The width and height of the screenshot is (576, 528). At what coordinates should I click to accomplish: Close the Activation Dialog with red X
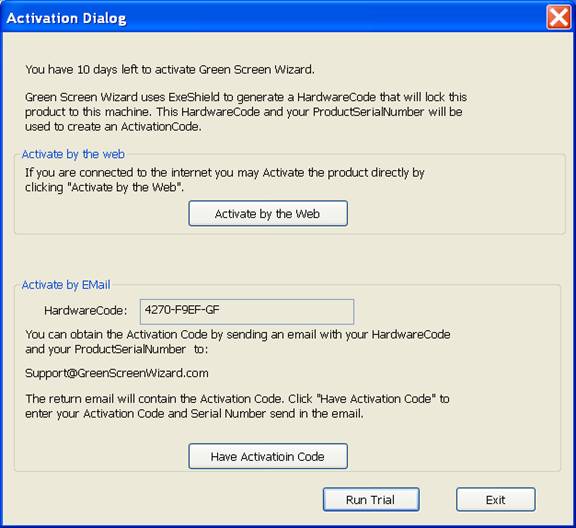[559, 17]
